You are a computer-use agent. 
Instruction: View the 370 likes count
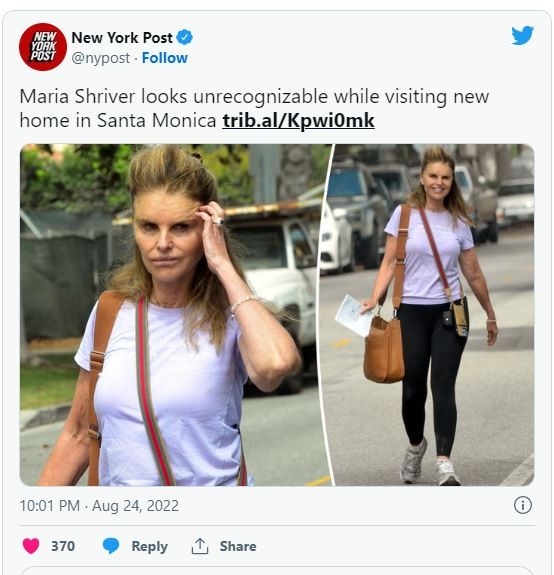click(63, 546)
